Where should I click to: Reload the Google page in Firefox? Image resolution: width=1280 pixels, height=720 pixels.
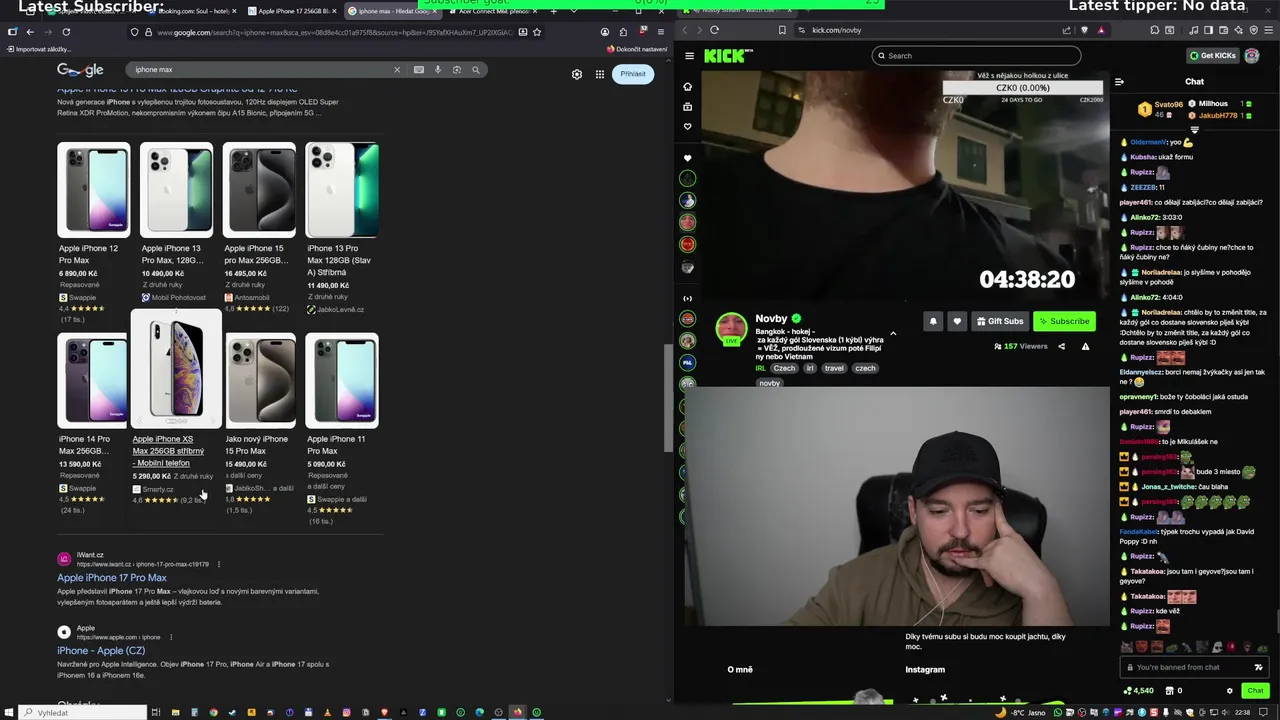(66, 32)
